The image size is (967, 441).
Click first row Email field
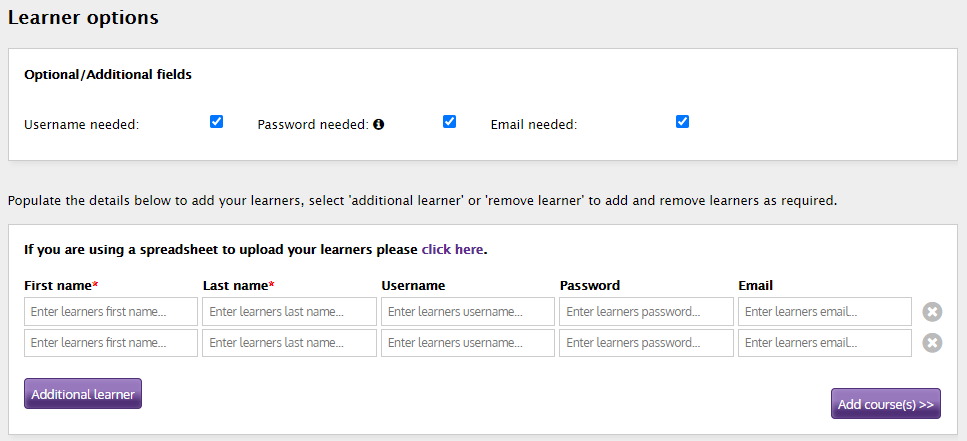825,312
